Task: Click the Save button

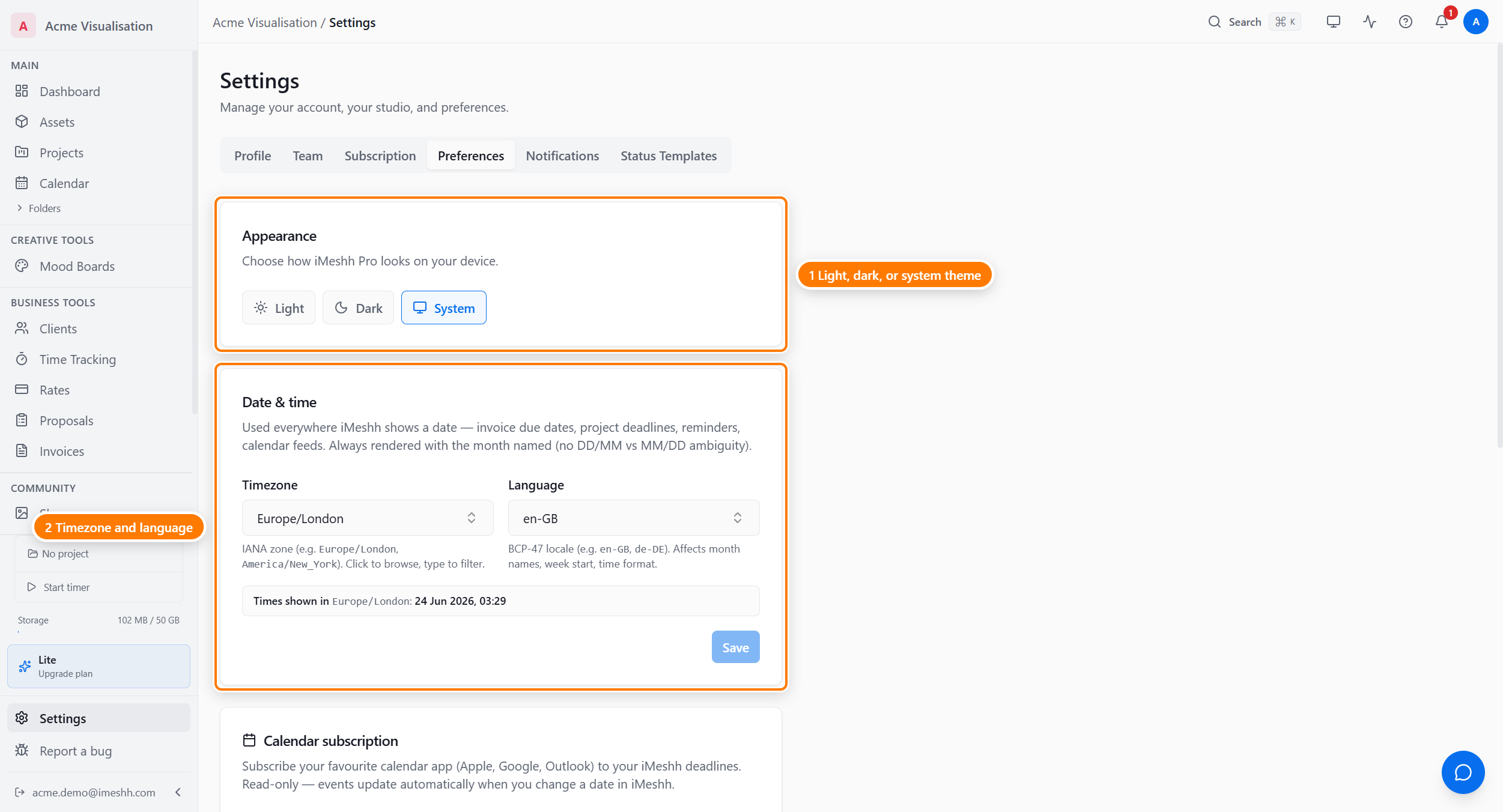Action: pyautogui.click(x=736, y=647)
